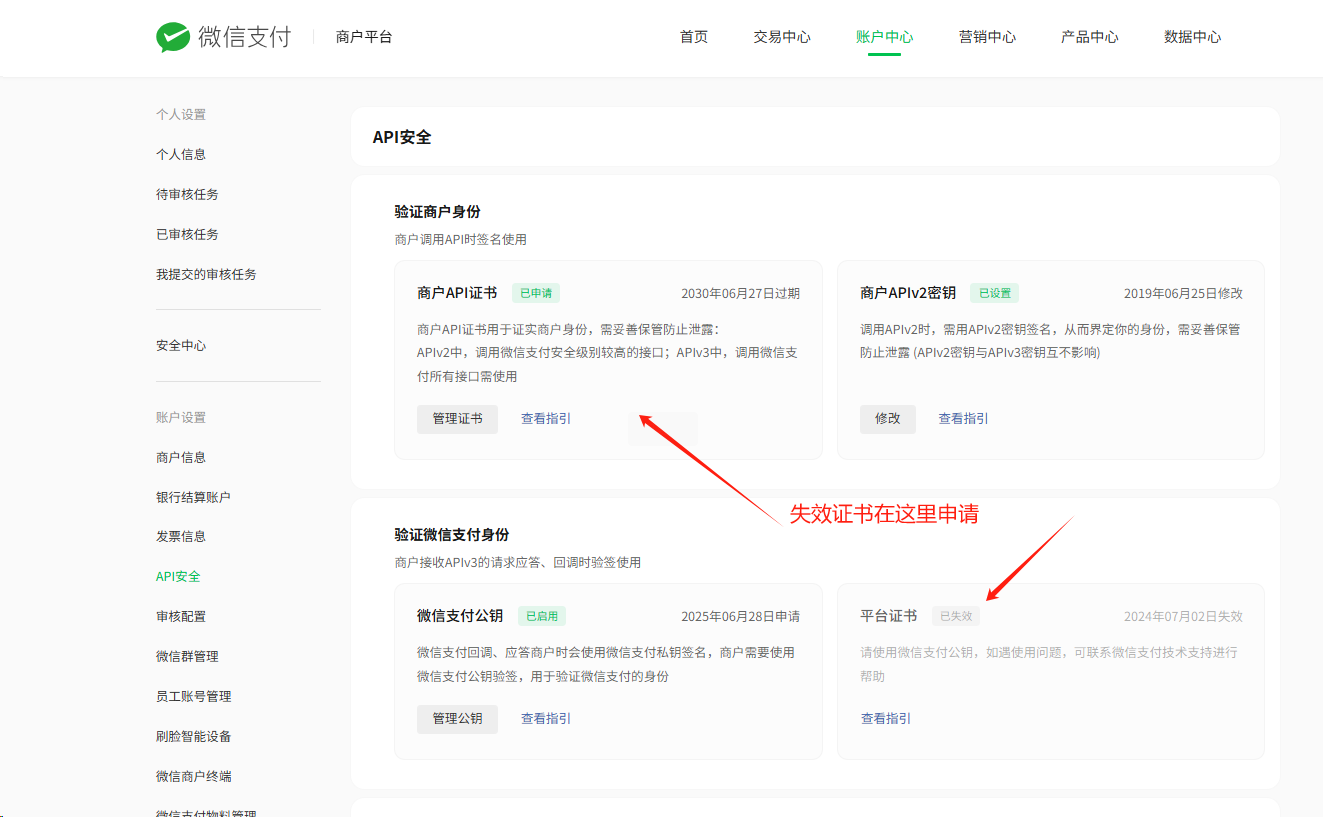The height and width of the screenshot is (817, 1323).
Task: Click the 修改 button for APIv2密钥
Action: click(888, 419)
